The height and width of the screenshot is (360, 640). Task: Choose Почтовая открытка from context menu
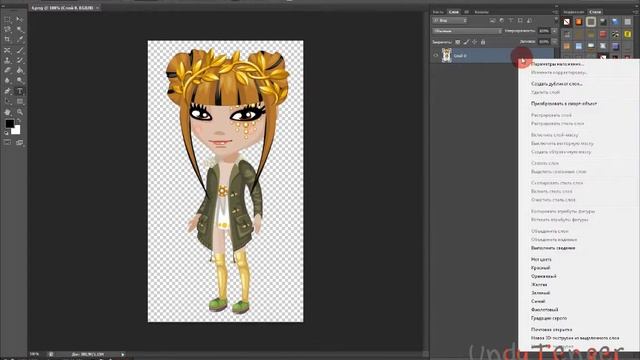click(x=551, y=329)
